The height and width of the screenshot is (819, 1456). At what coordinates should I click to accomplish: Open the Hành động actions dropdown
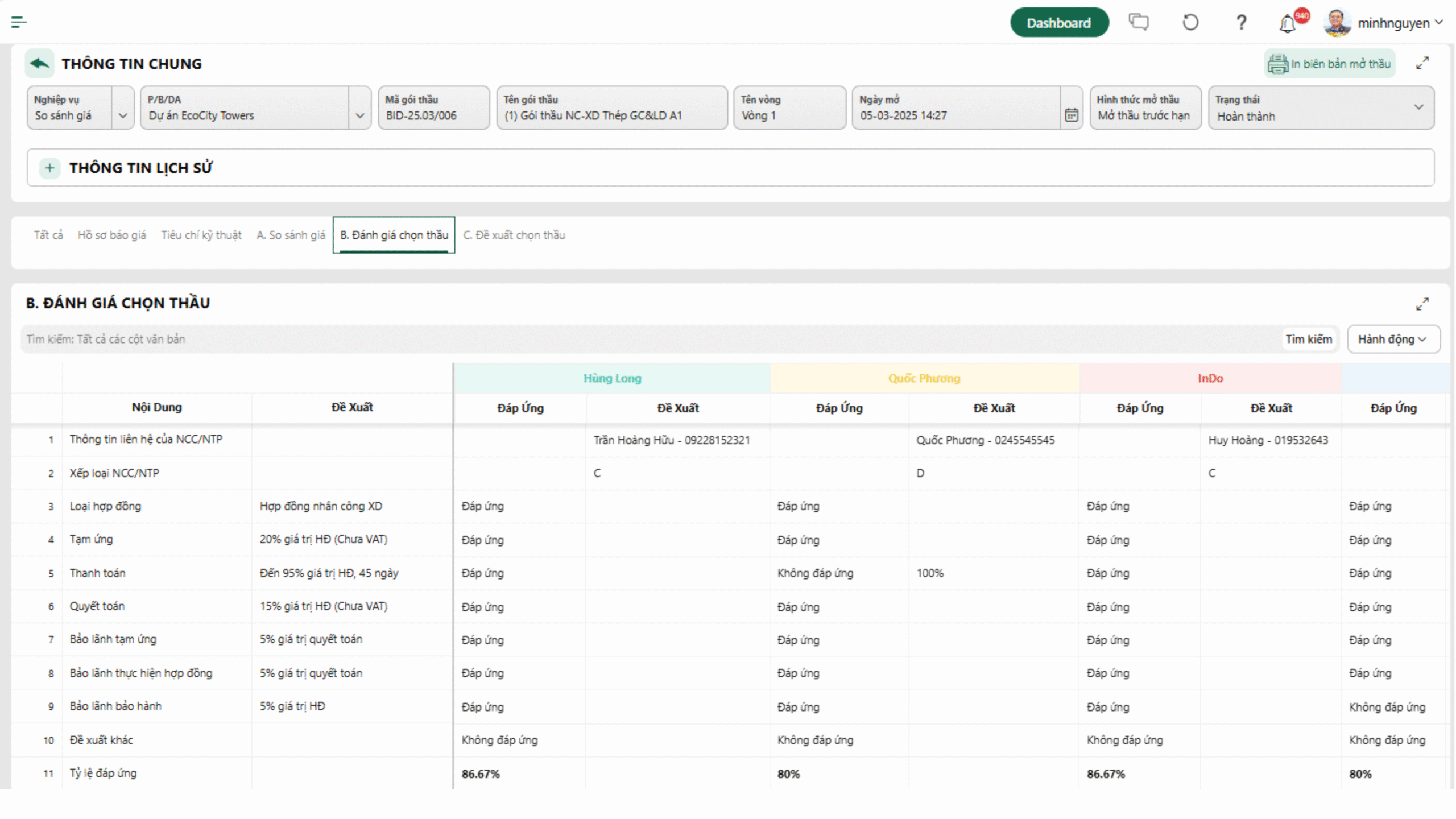(x=1393, y=340)
